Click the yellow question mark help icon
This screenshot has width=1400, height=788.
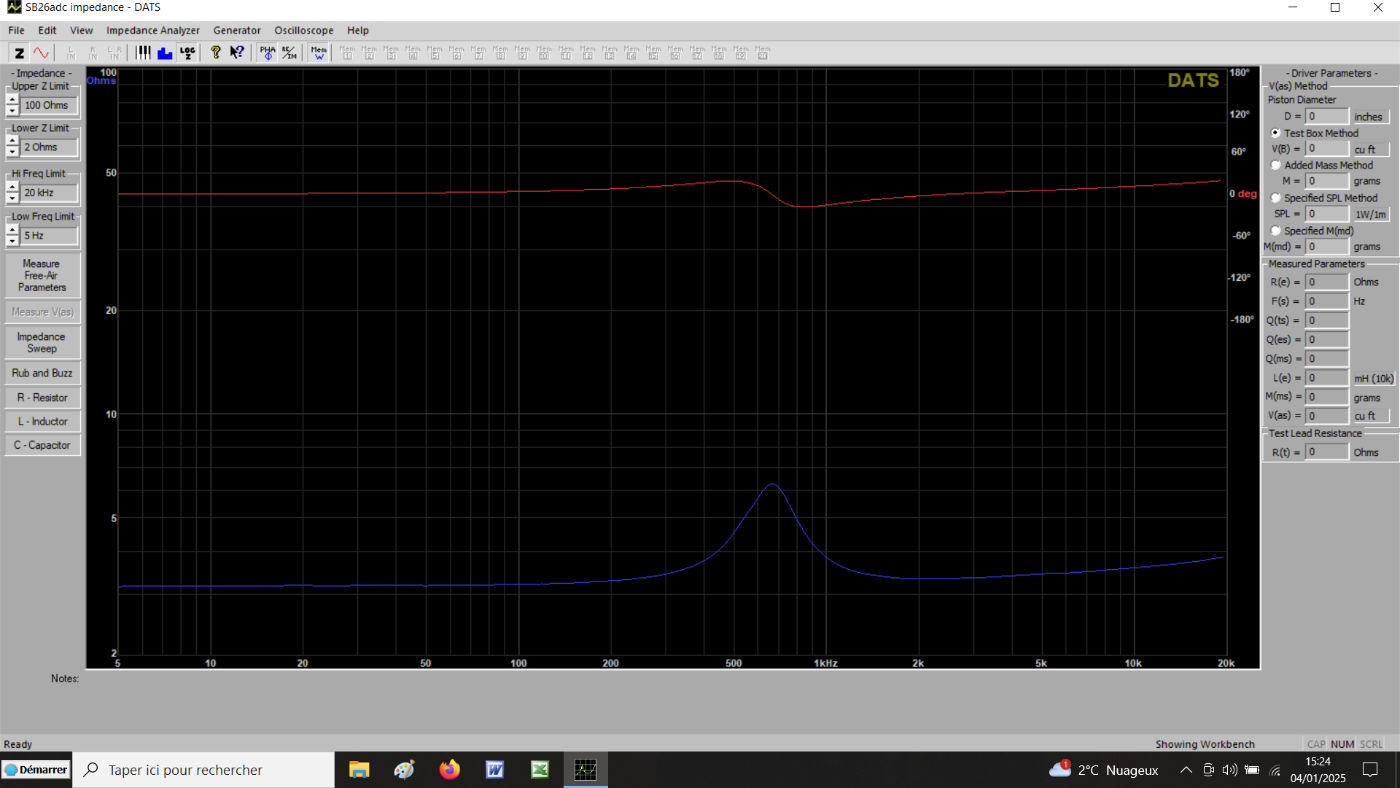click(215, 53)
